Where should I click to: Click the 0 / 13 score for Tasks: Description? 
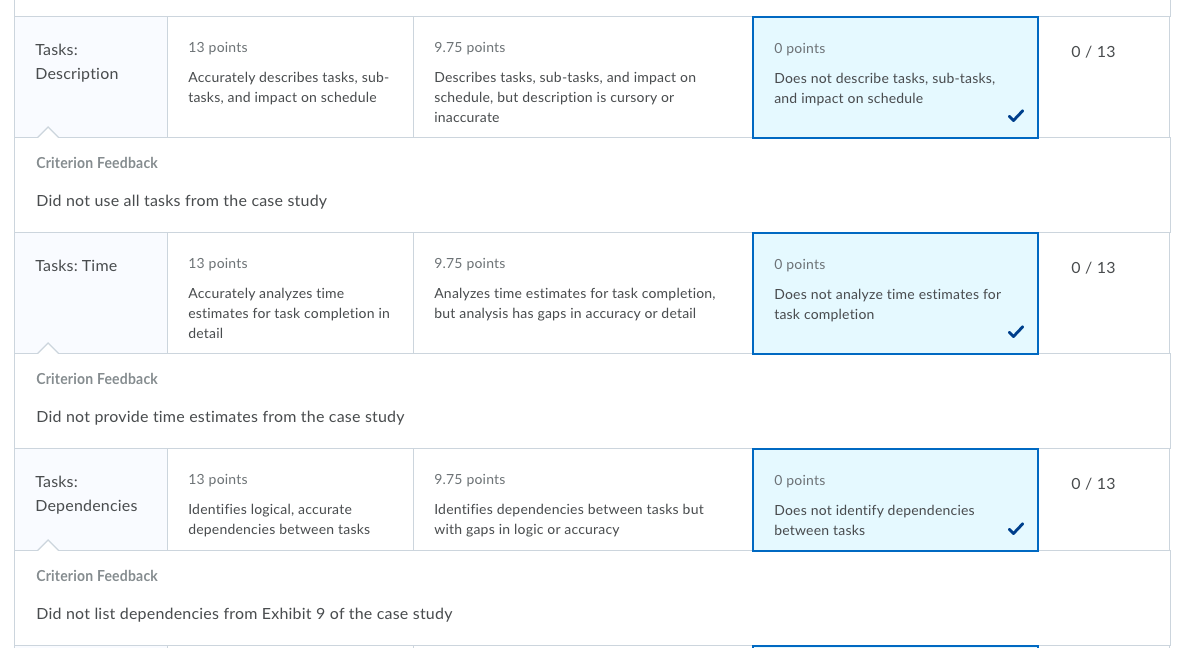pos(1093,51)
